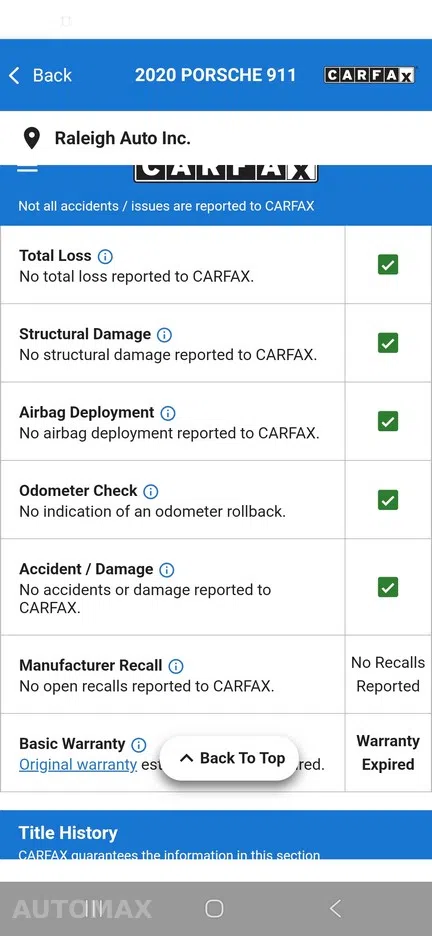Open recent apps from navigation bar

[x=94, y=909]
